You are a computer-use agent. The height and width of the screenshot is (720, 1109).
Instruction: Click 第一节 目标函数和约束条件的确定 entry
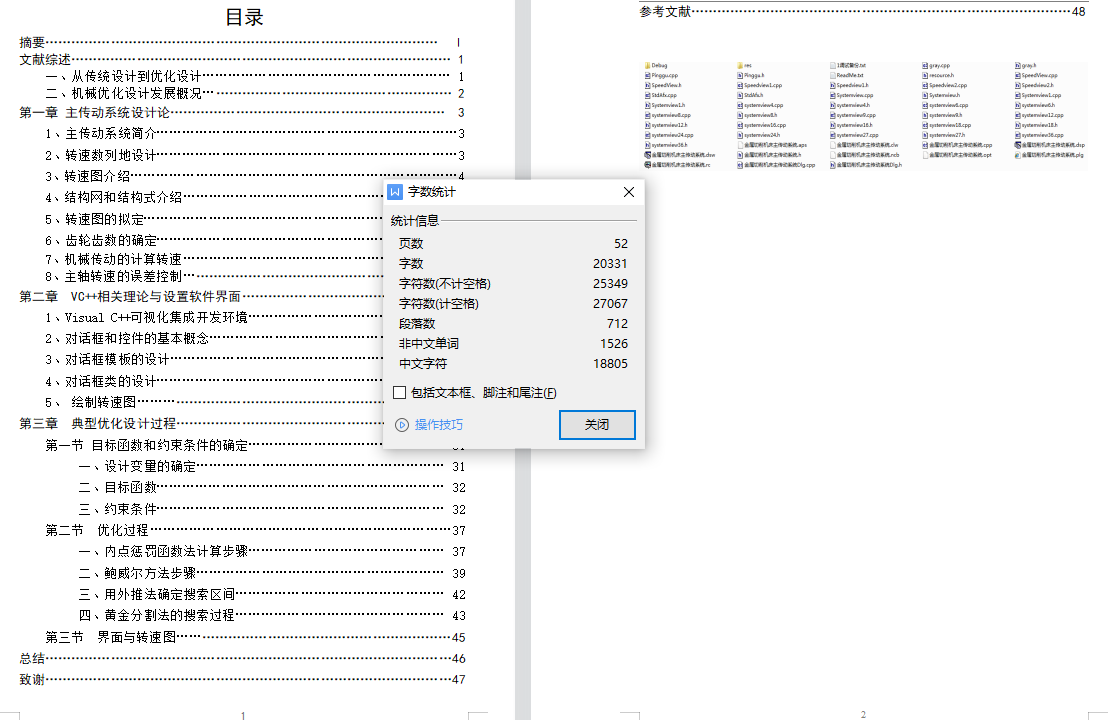[x=214, y=446]
